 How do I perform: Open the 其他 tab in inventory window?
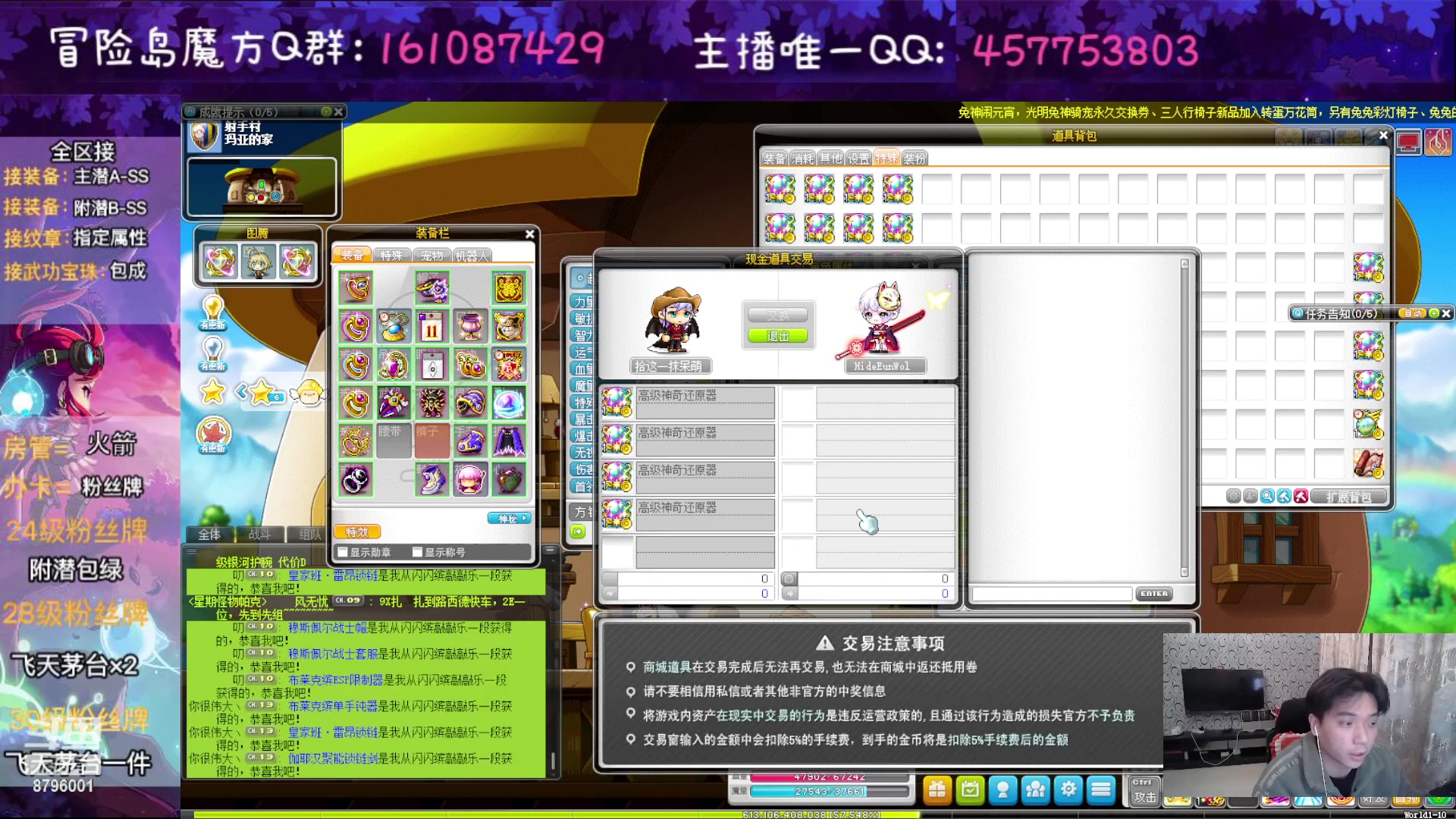coord(830,158)
